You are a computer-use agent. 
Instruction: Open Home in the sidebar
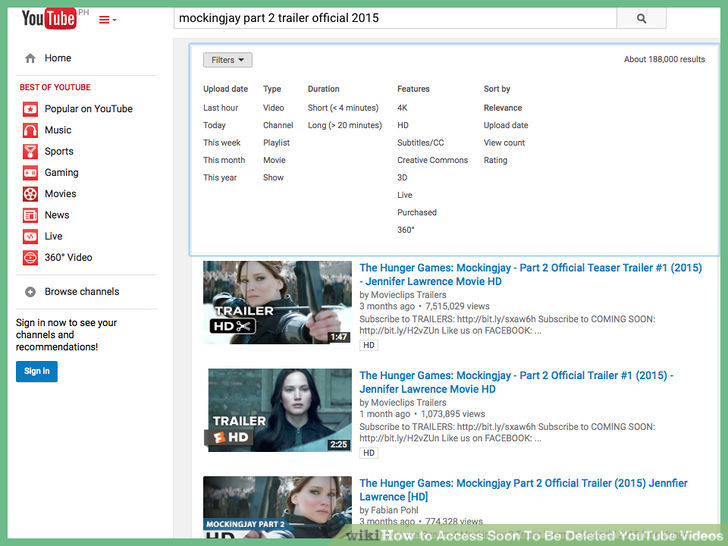tap(58, 58)
